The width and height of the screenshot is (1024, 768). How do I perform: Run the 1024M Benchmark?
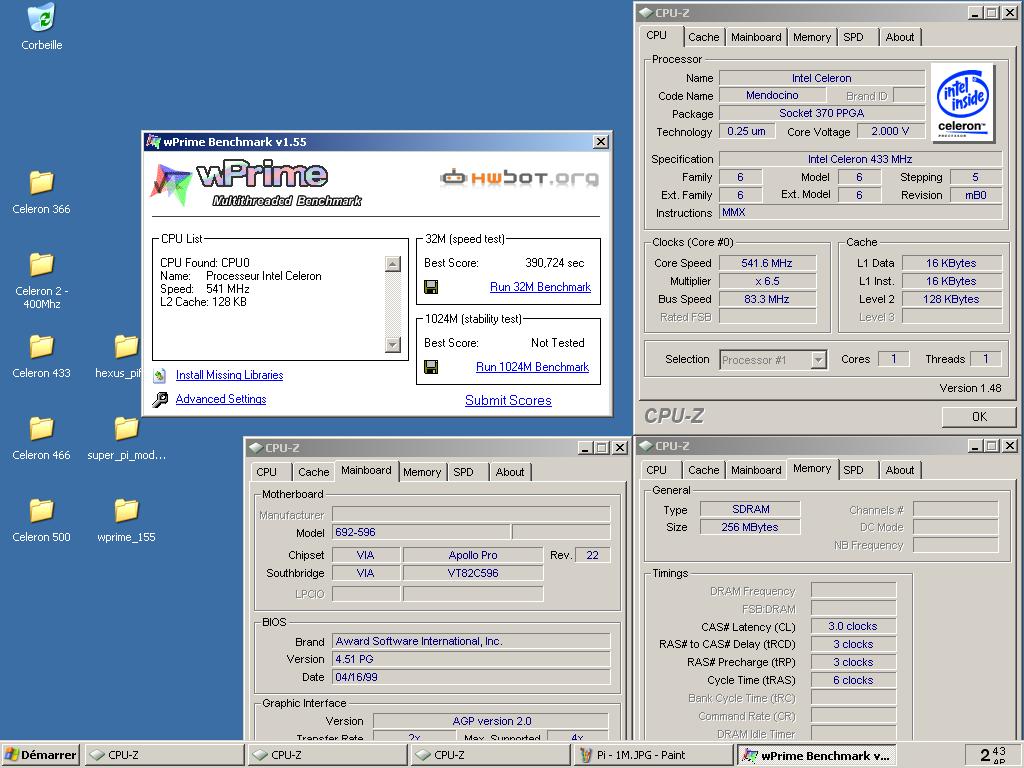tap(532, 367)
